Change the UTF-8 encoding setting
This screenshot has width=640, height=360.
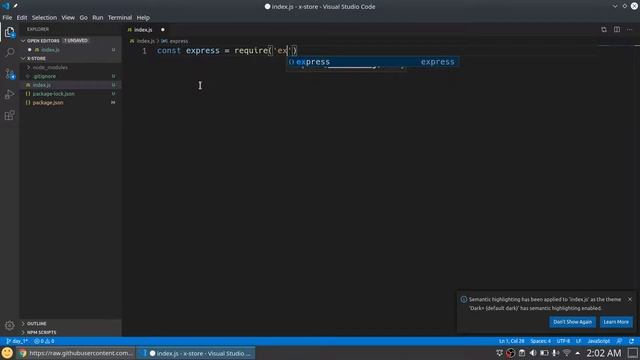coord(563,341)
